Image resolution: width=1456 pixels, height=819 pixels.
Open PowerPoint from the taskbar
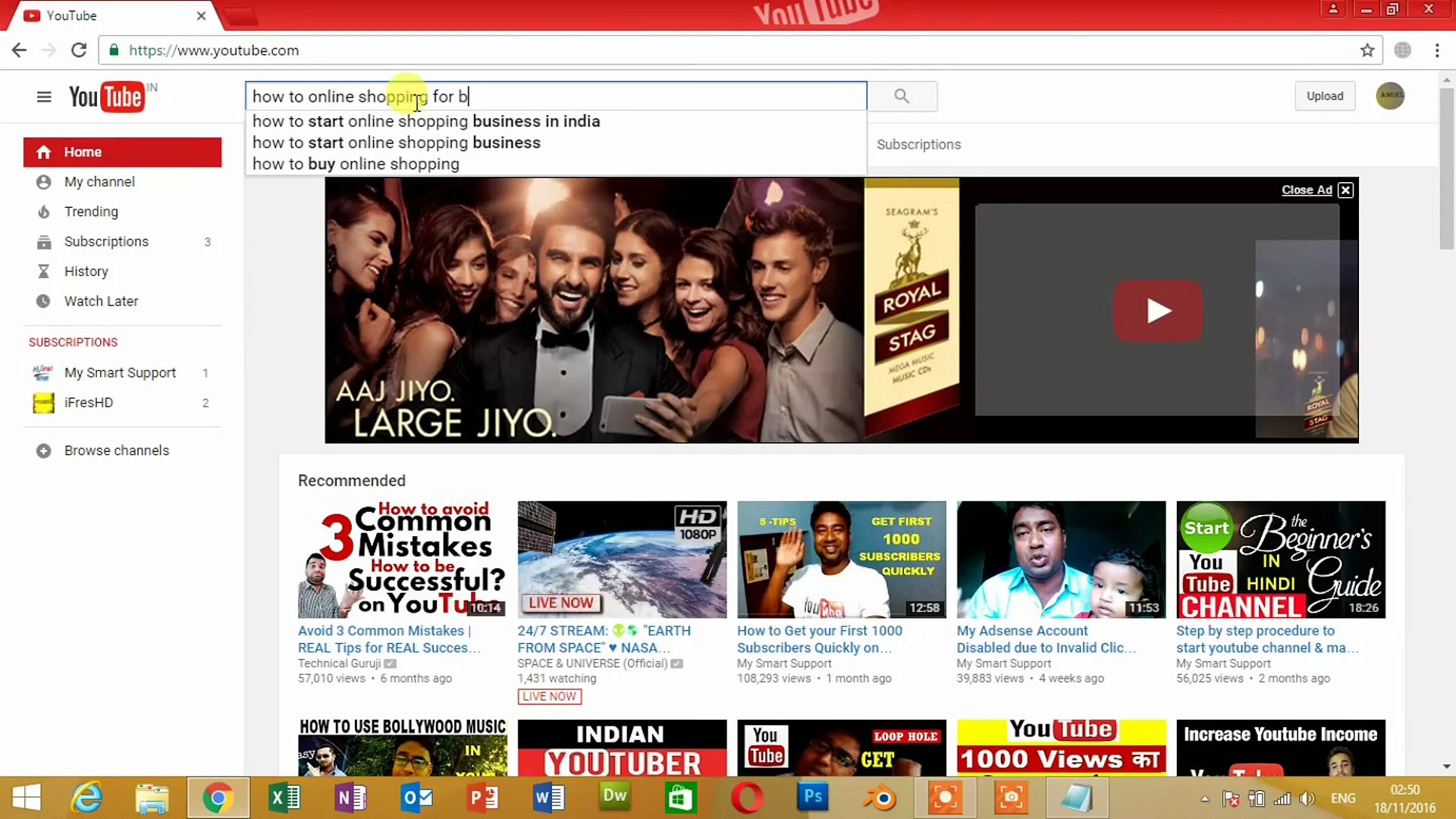click(482, 797)
